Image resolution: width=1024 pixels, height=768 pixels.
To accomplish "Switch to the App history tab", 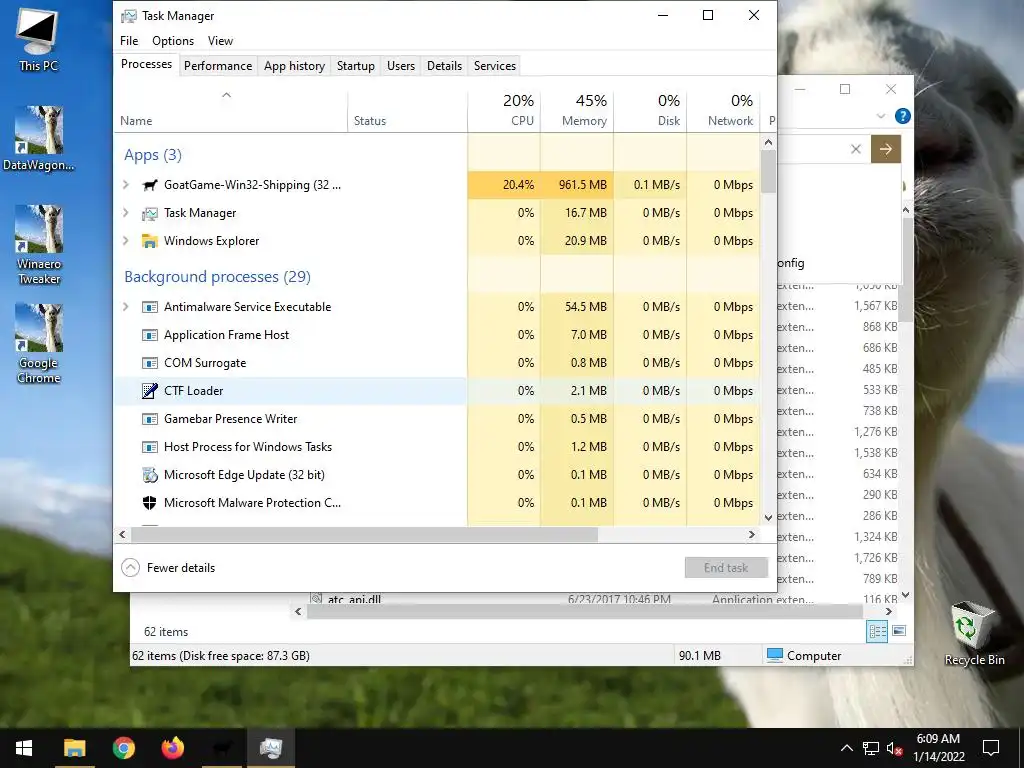I will (294, 66).
